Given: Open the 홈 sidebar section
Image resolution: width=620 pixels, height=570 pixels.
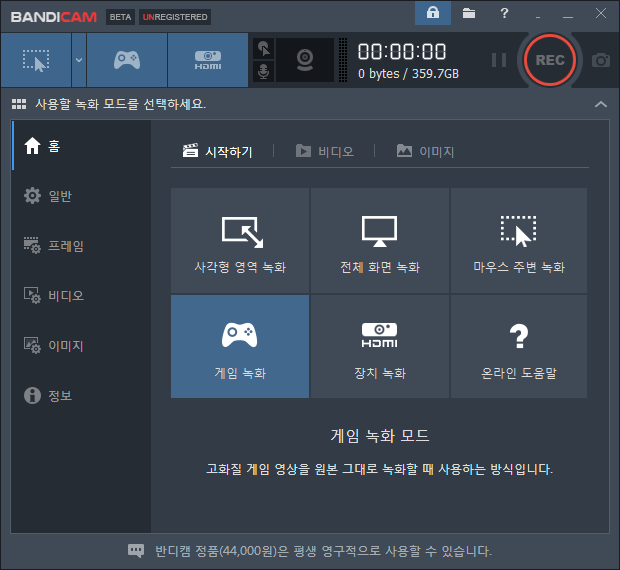Looking at the screenshot, I should click(x=81, y=146).
